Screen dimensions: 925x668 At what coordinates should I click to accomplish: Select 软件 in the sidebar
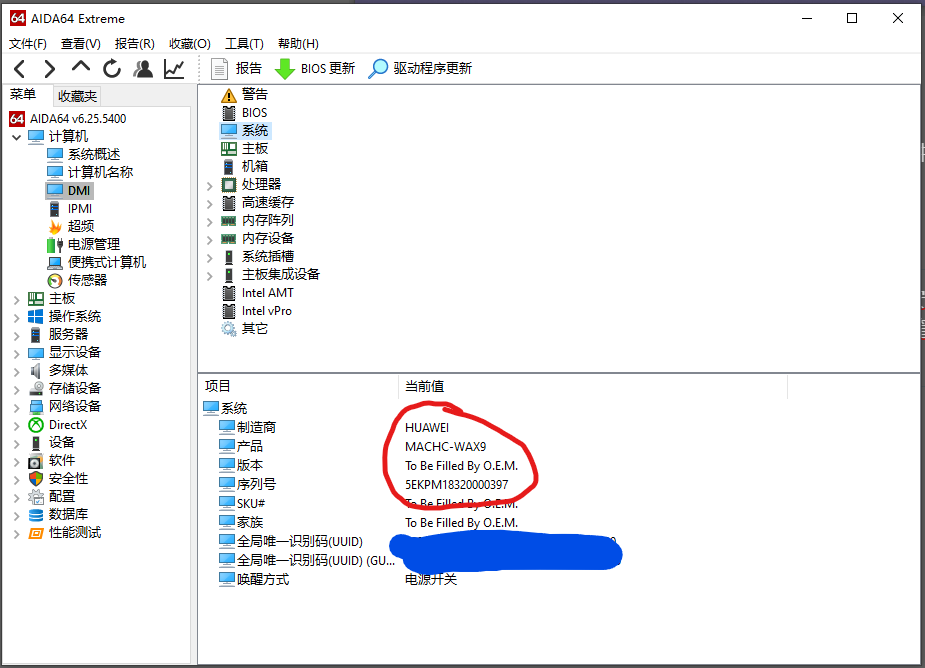click(x=51, y=461)
